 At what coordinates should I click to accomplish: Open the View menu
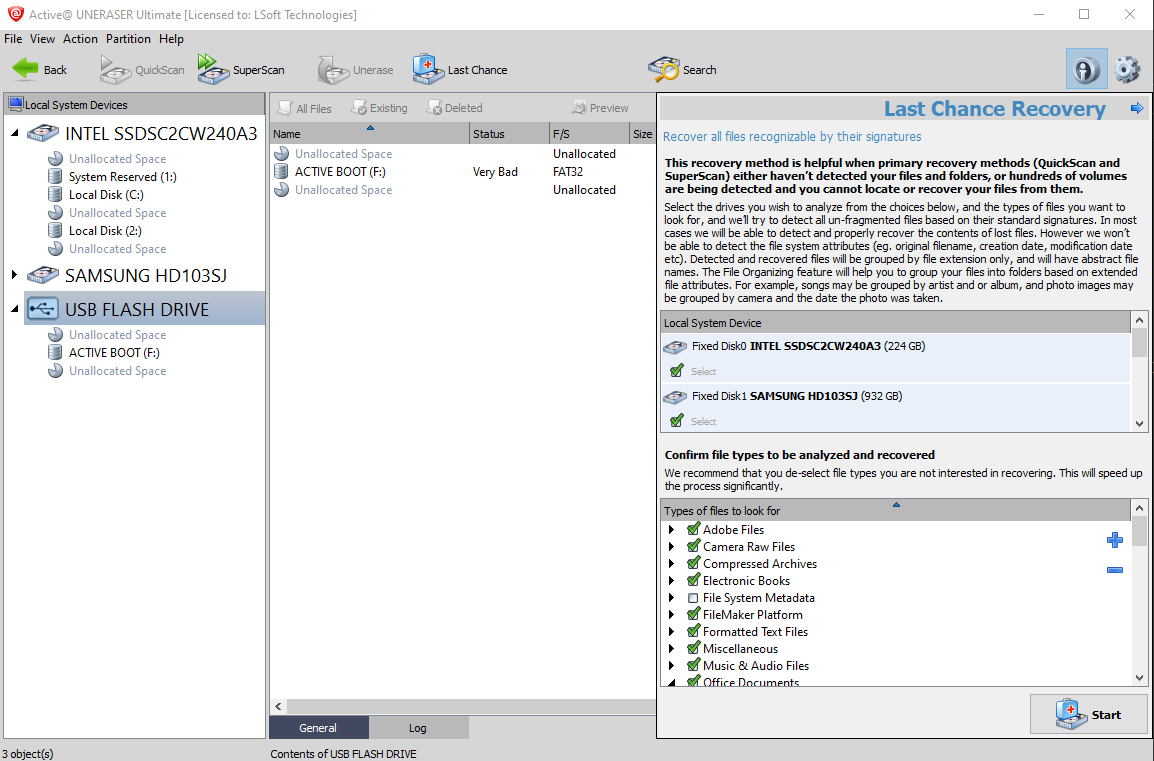tap(42, 39)
